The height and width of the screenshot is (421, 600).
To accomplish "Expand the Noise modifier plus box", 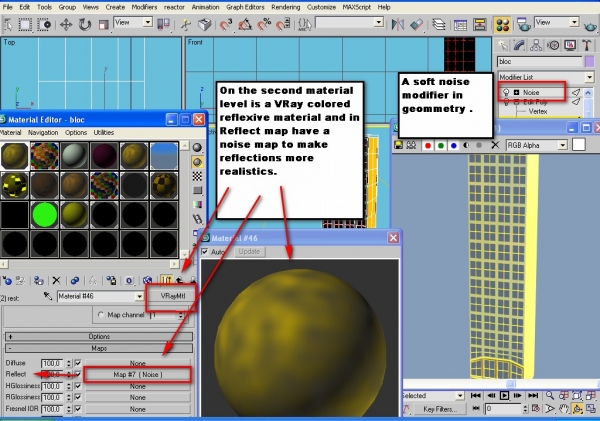I will (x=517, y=92).
